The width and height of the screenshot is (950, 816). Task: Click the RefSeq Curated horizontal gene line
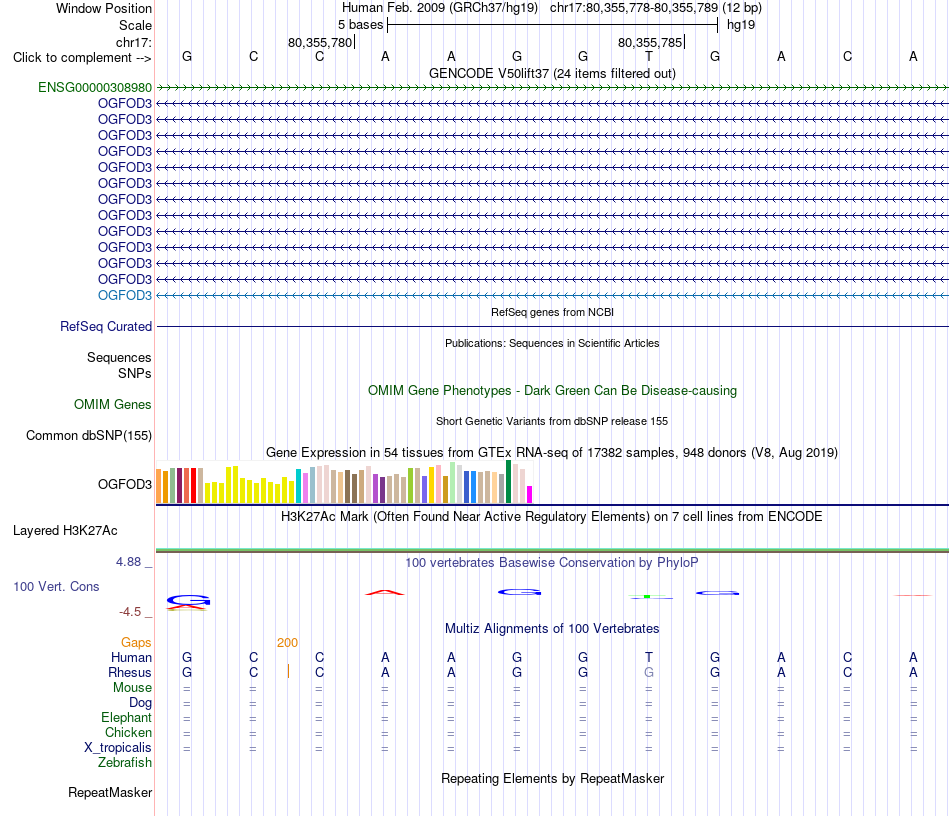click(x=552, y=327)
